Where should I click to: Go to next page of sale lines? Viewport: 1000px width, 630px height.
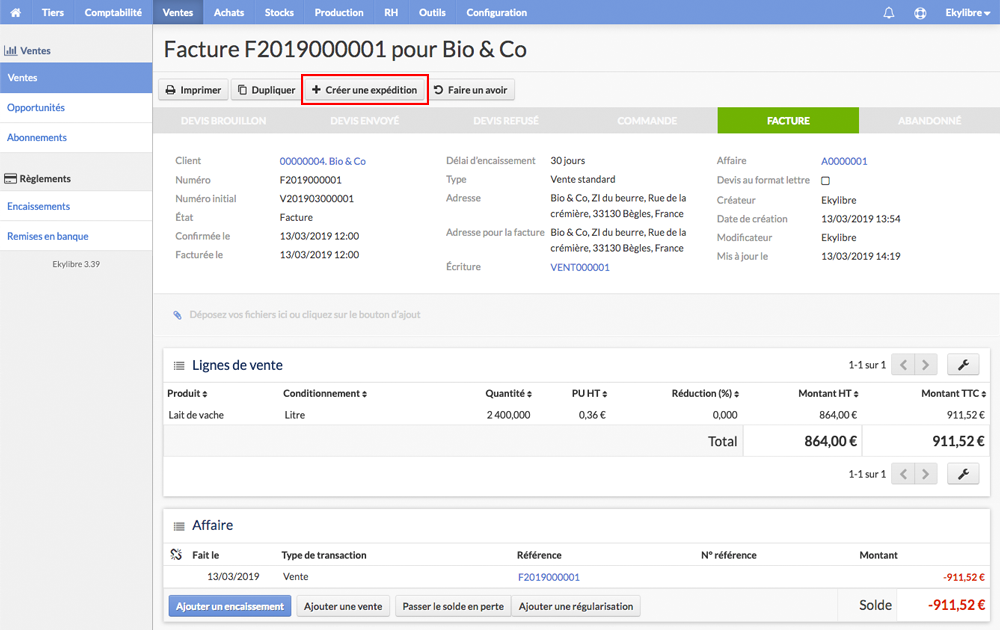926,365
